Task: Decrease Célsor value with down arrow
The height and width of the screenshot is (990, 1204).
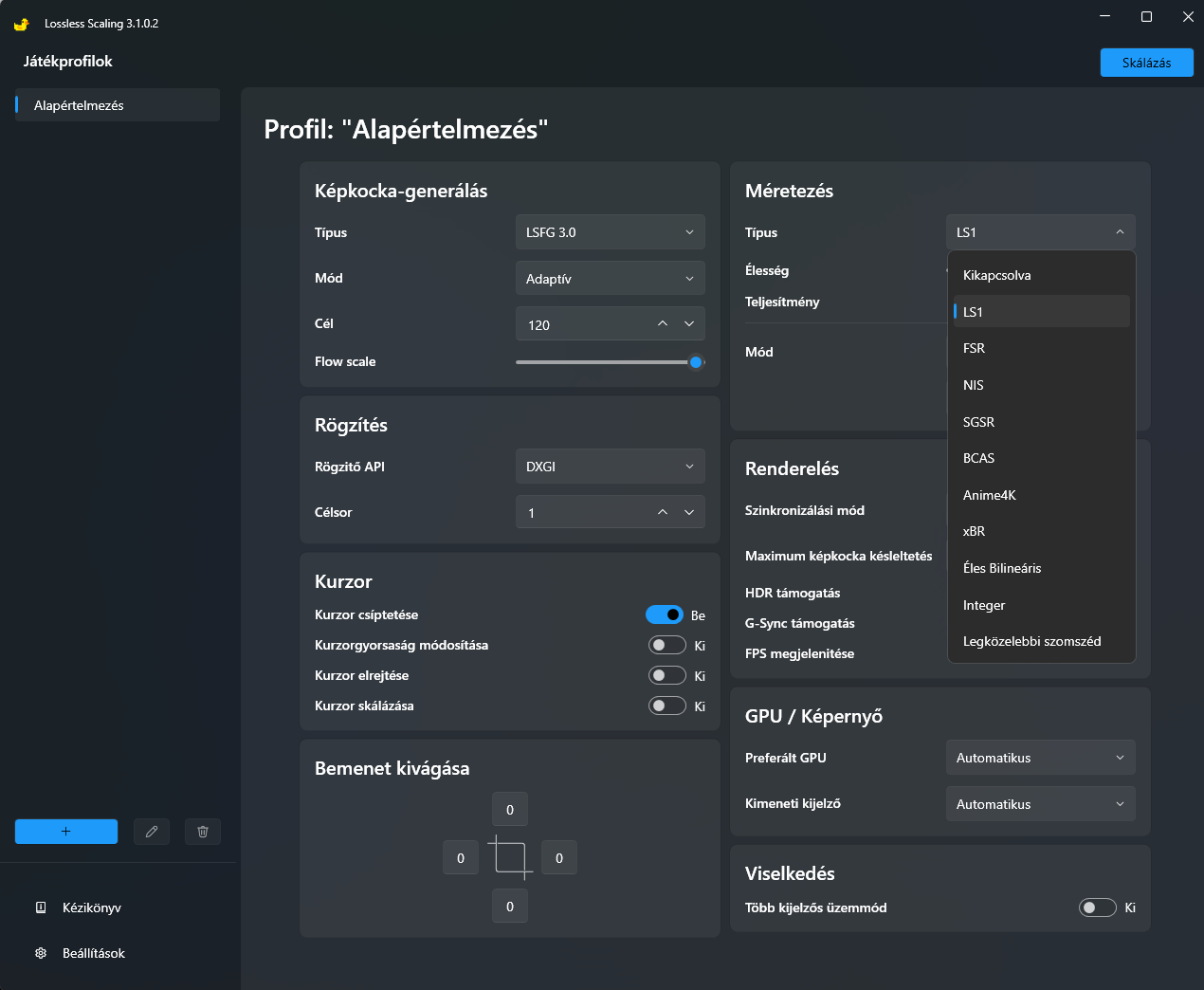Action: click(689, 512)
